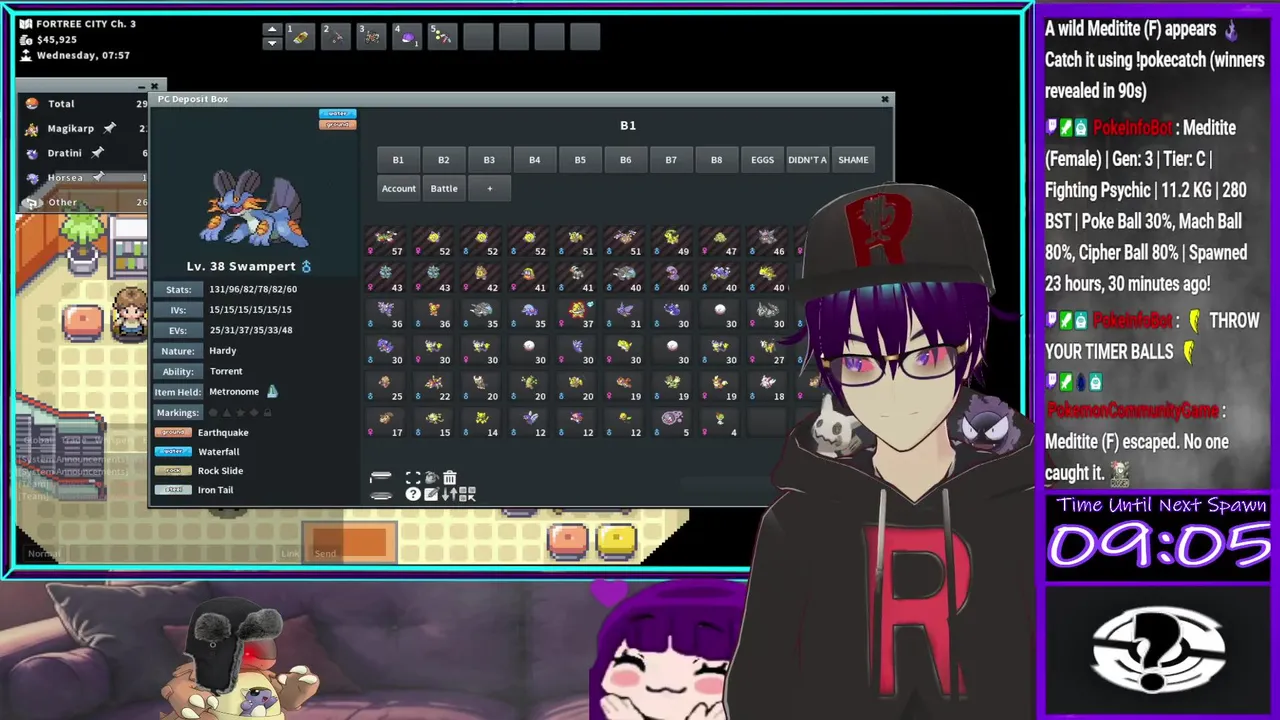
Task: Select the level 37 Pokémon in box
Action: (x=577, y=314)
